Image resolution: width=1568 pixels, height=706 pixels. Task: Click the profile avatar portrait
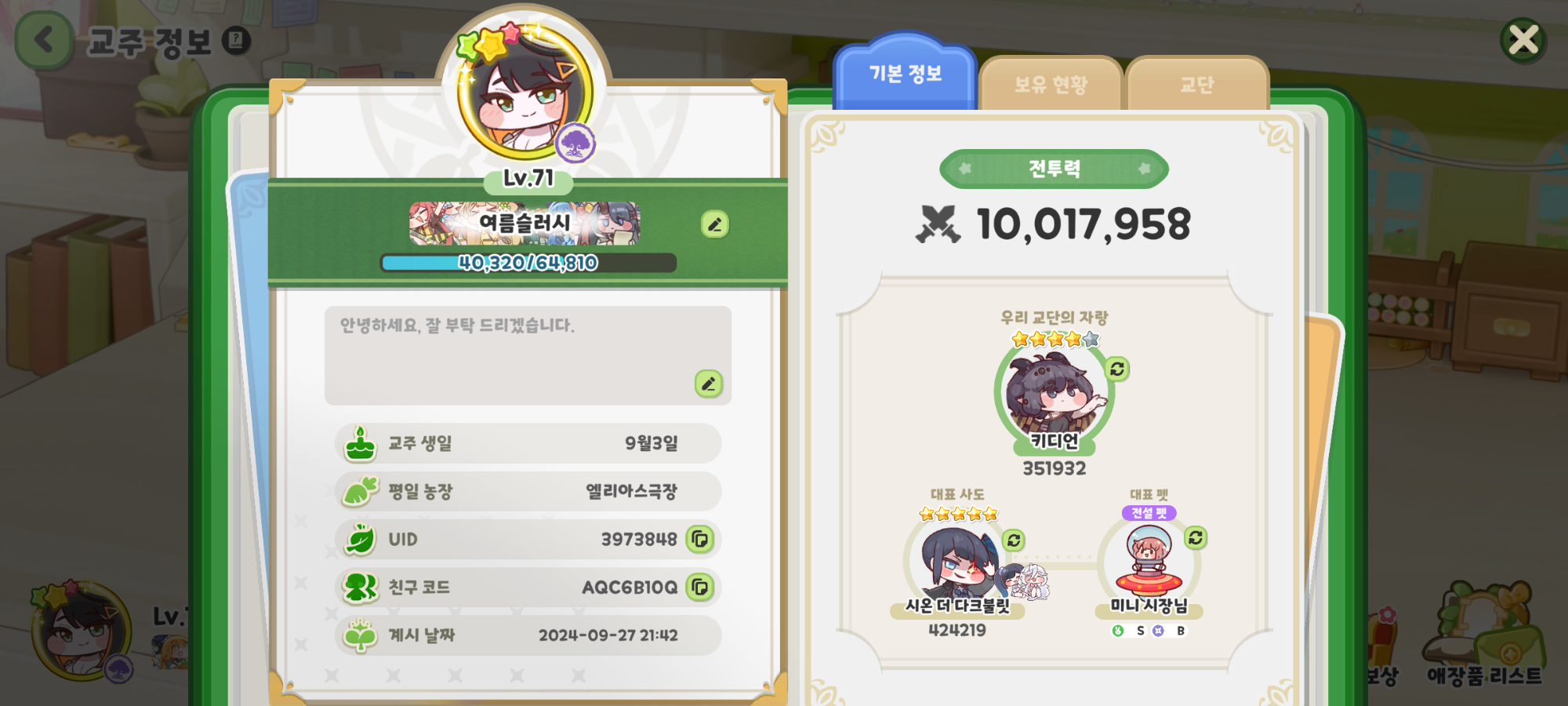tap(524, 92)
